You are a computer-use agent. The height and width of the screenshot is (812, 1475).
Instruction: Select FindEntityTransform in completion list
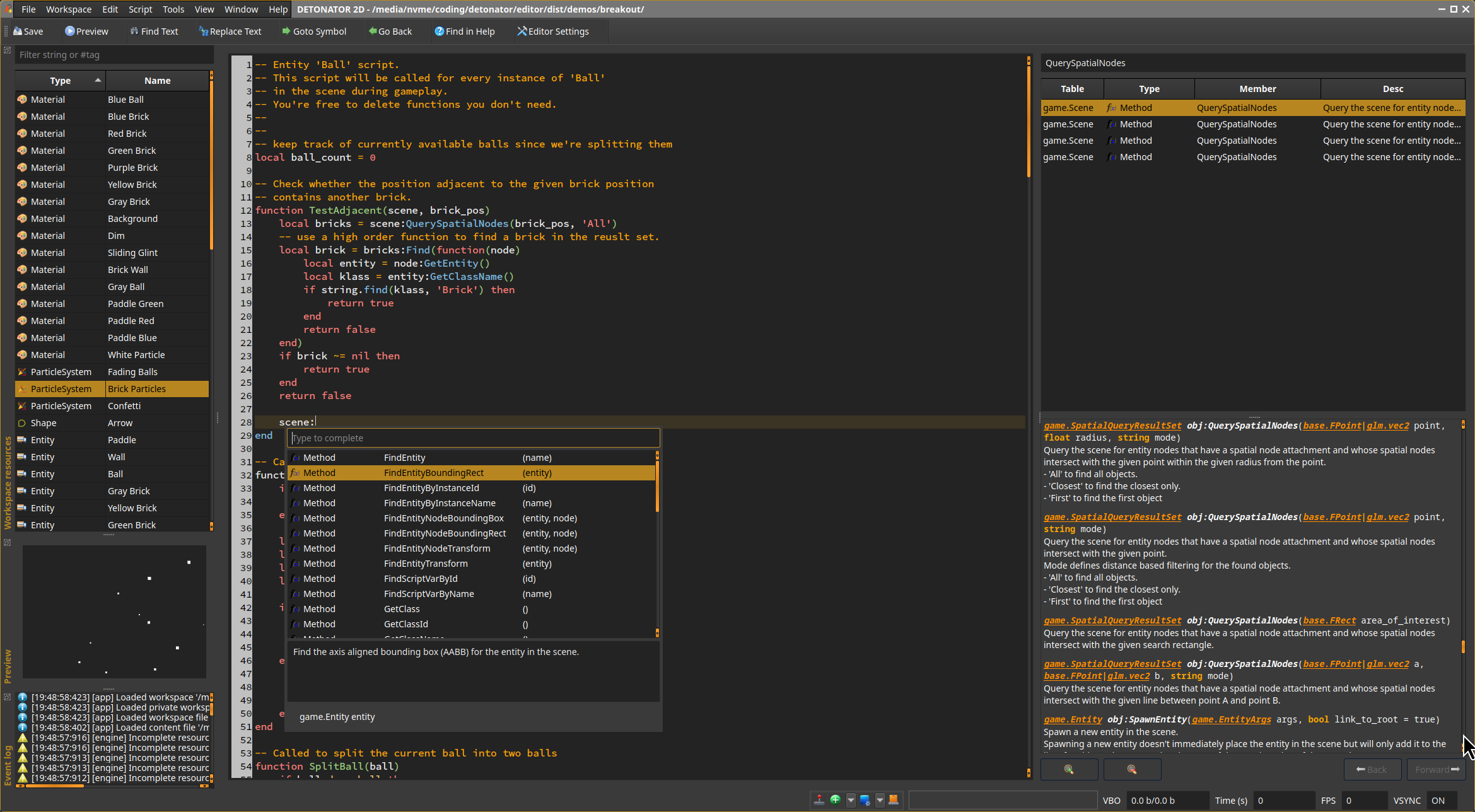click(x=426, y=564)
